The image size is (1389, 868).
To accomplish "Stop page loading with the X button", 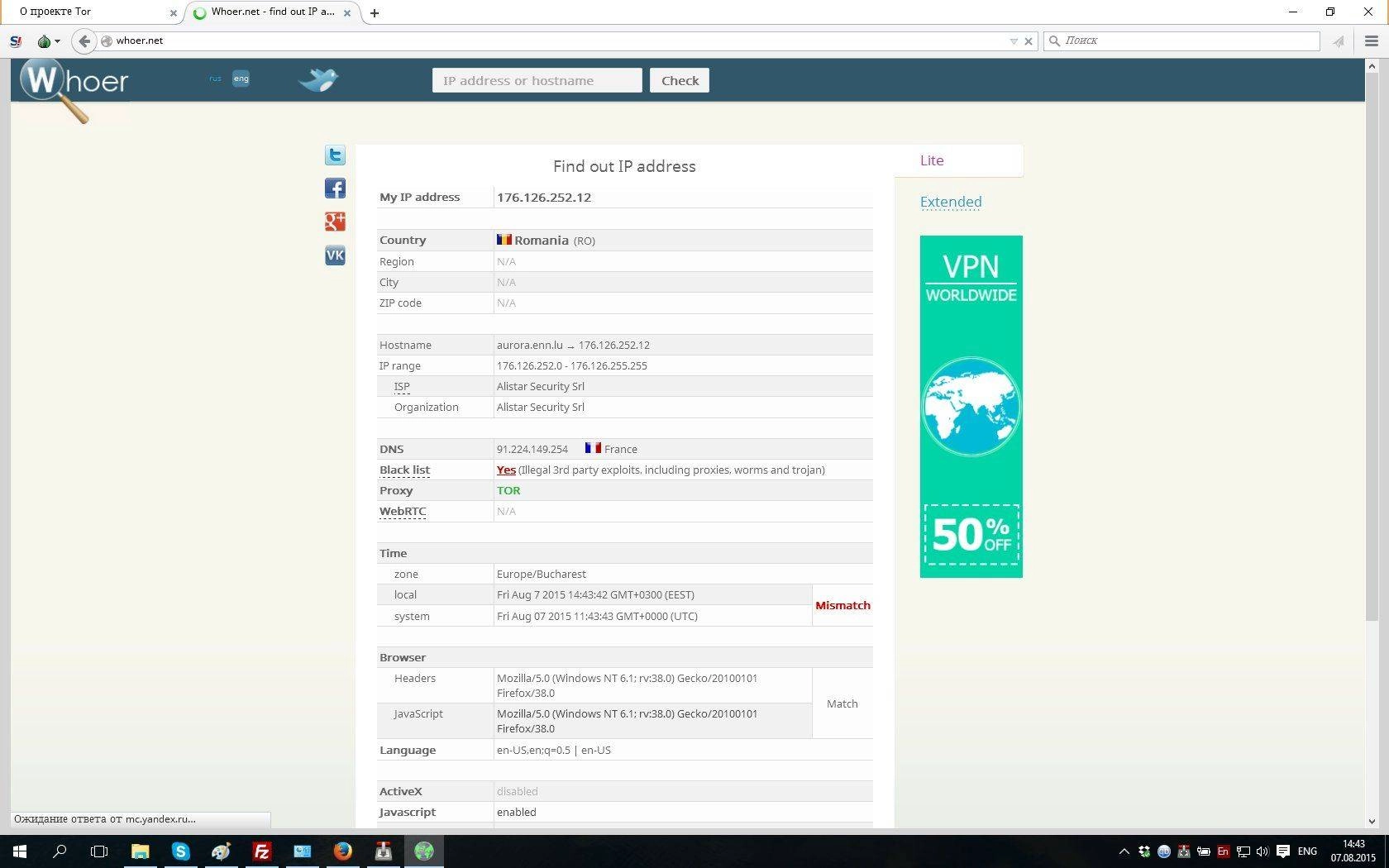I will click(1029, 41).
